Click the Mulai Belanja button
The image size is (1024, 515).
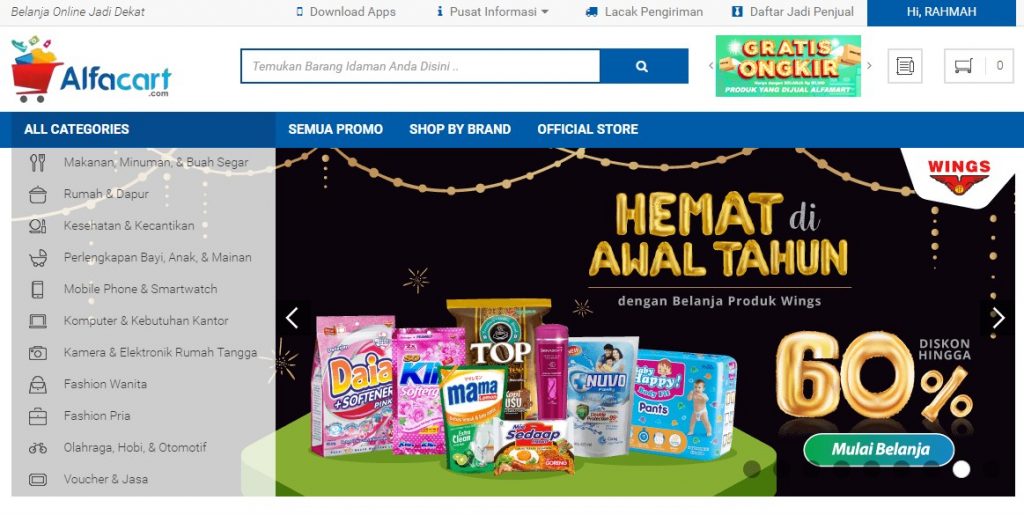click(x=879, y=449)
